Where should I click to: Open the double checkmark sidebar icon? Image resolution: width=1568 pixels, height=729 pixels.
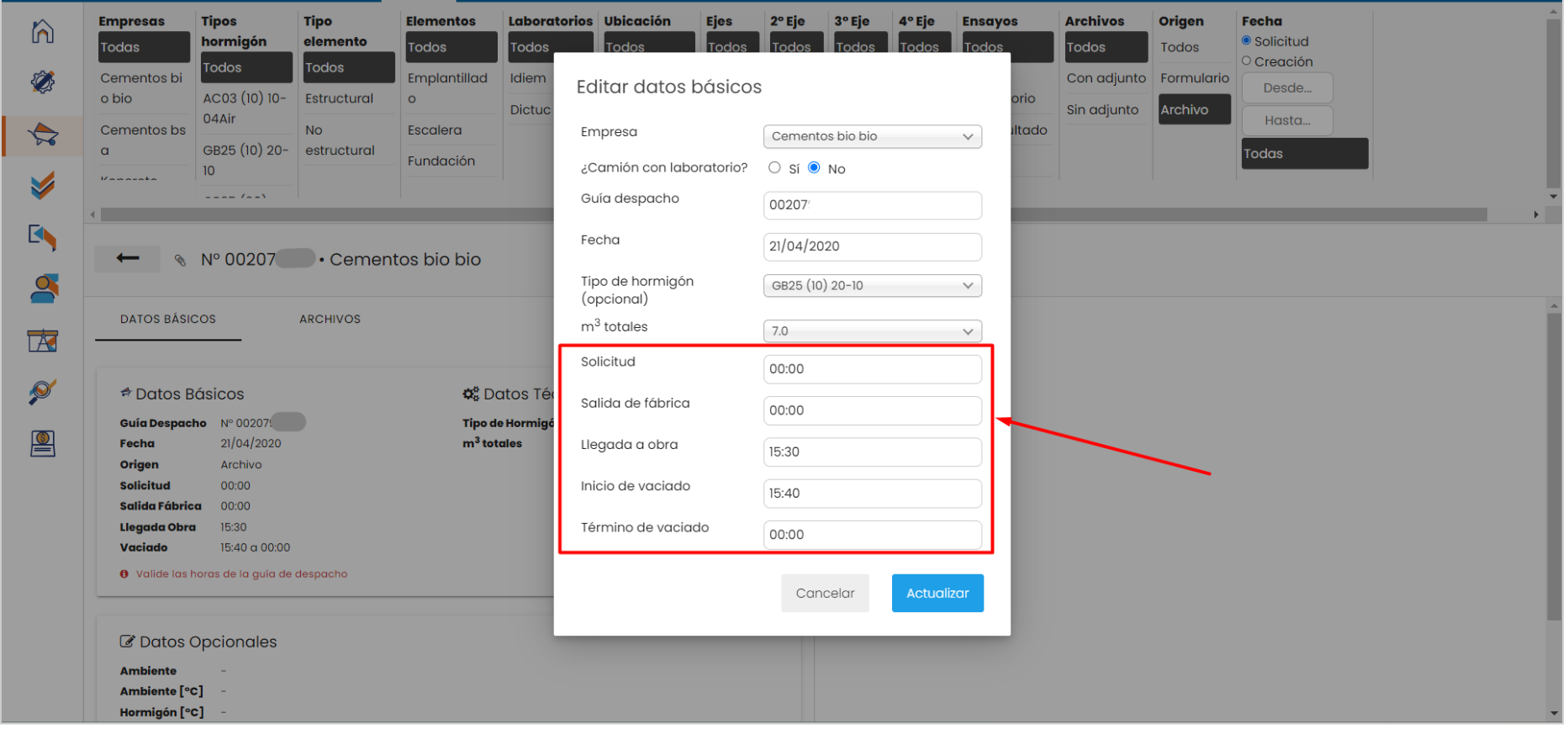(43, 185)
